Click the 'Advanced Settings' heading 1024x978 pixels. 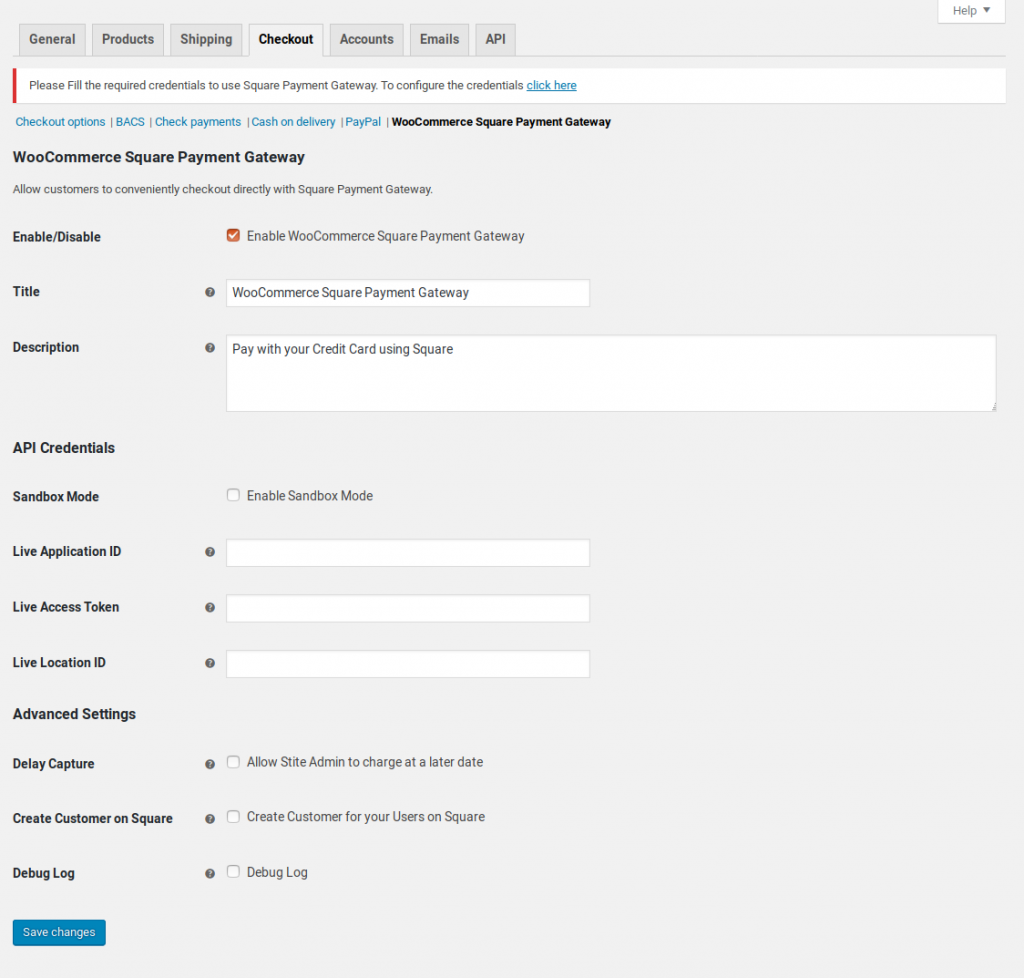tap(74, 714)
